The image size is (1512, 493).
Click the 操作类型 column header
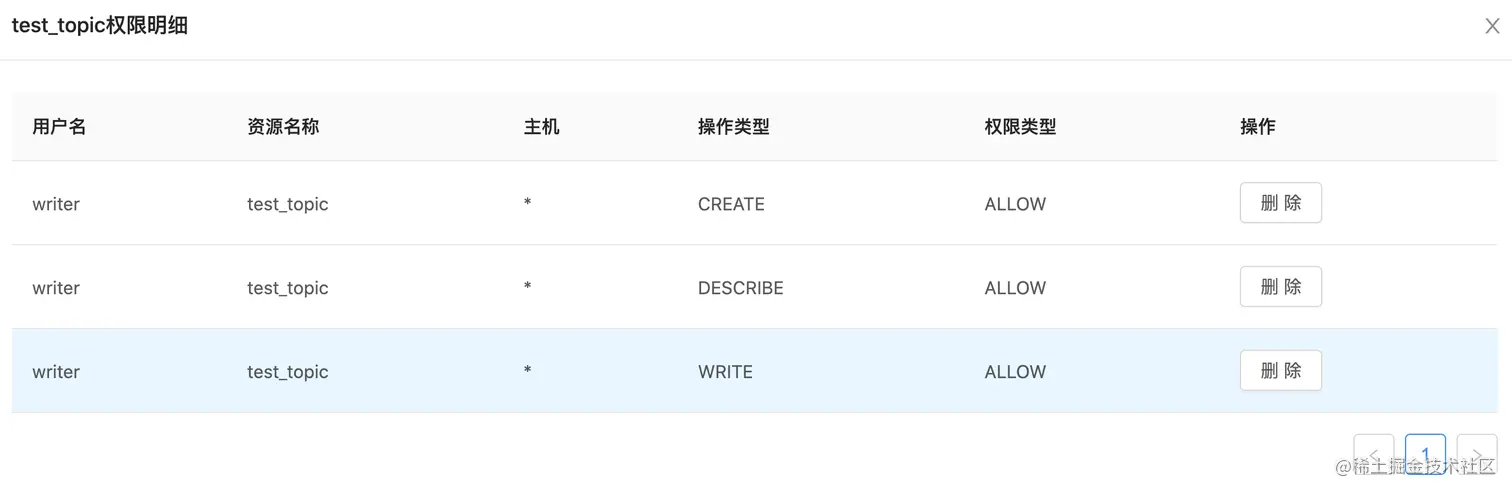coord(733,127)
